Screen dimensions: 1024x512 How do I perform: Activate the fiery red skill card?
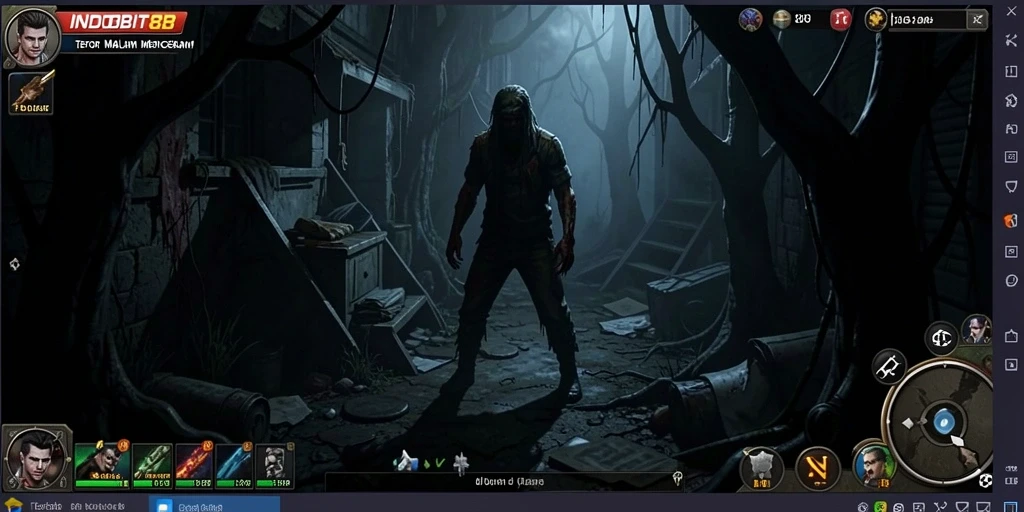point(194,466)
